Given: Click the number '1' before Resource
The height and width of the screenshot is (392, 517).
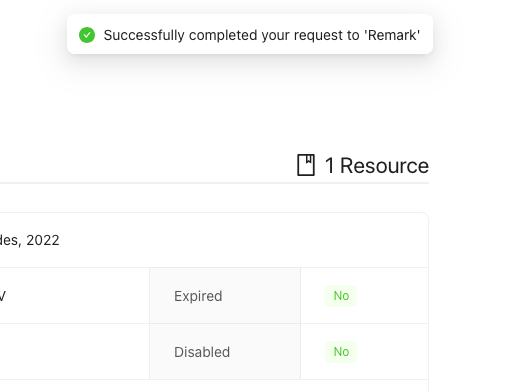Looking at the screenshot, I should (x=329, y=165).
